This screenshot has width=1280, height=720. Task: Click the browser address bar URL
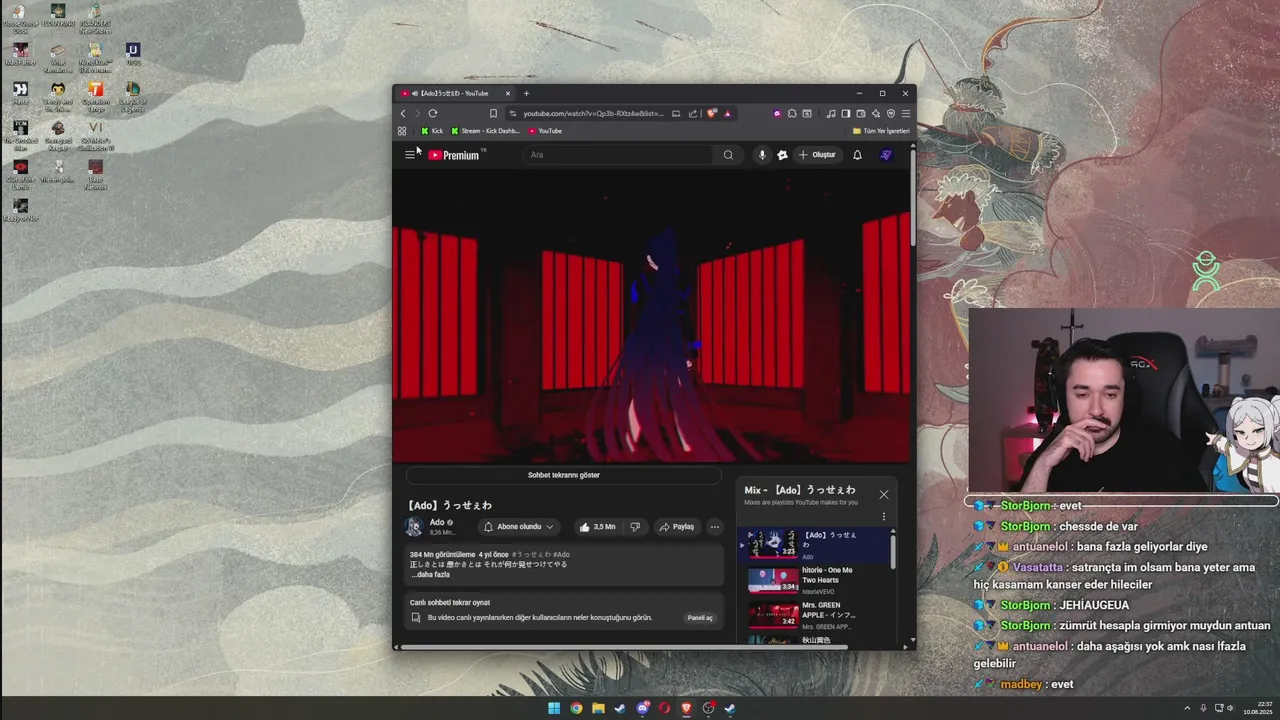(x=593, y=113)
